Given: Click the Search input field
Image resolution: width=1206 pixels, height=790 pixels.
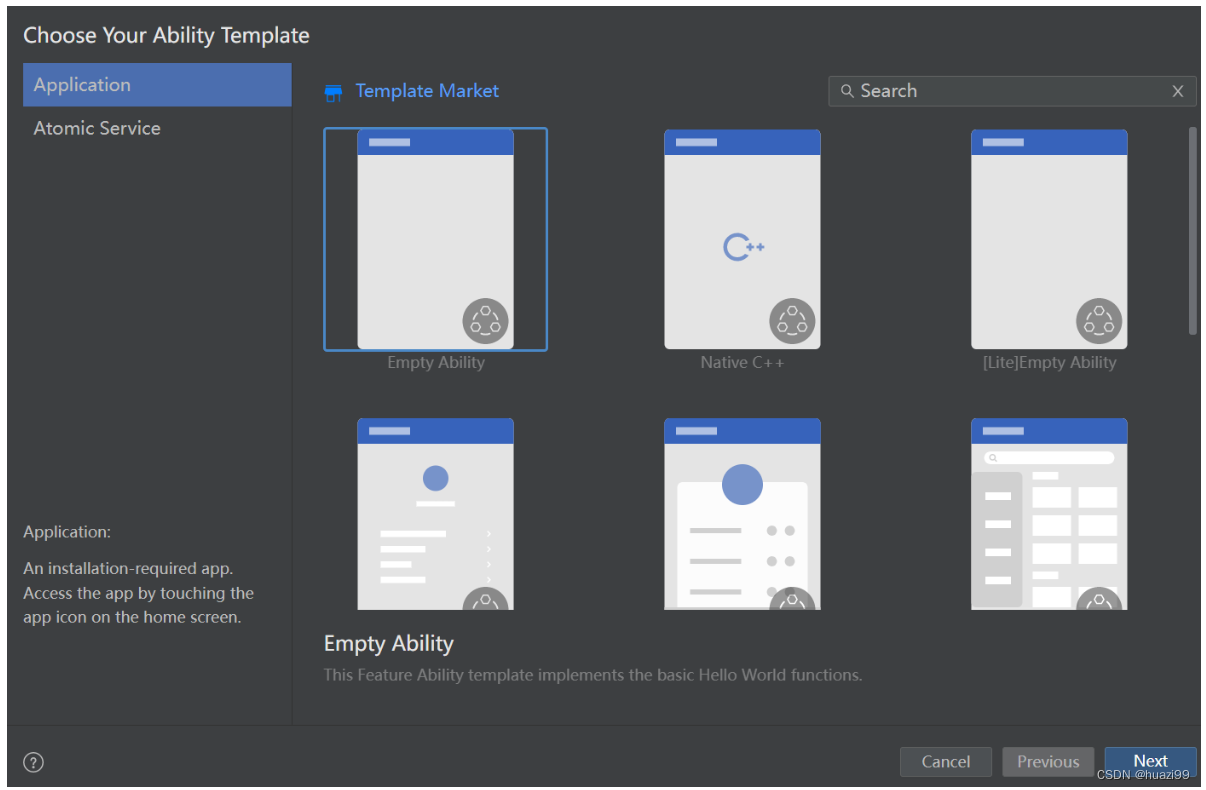Looking at the screenshot, I should [1012, 91].
